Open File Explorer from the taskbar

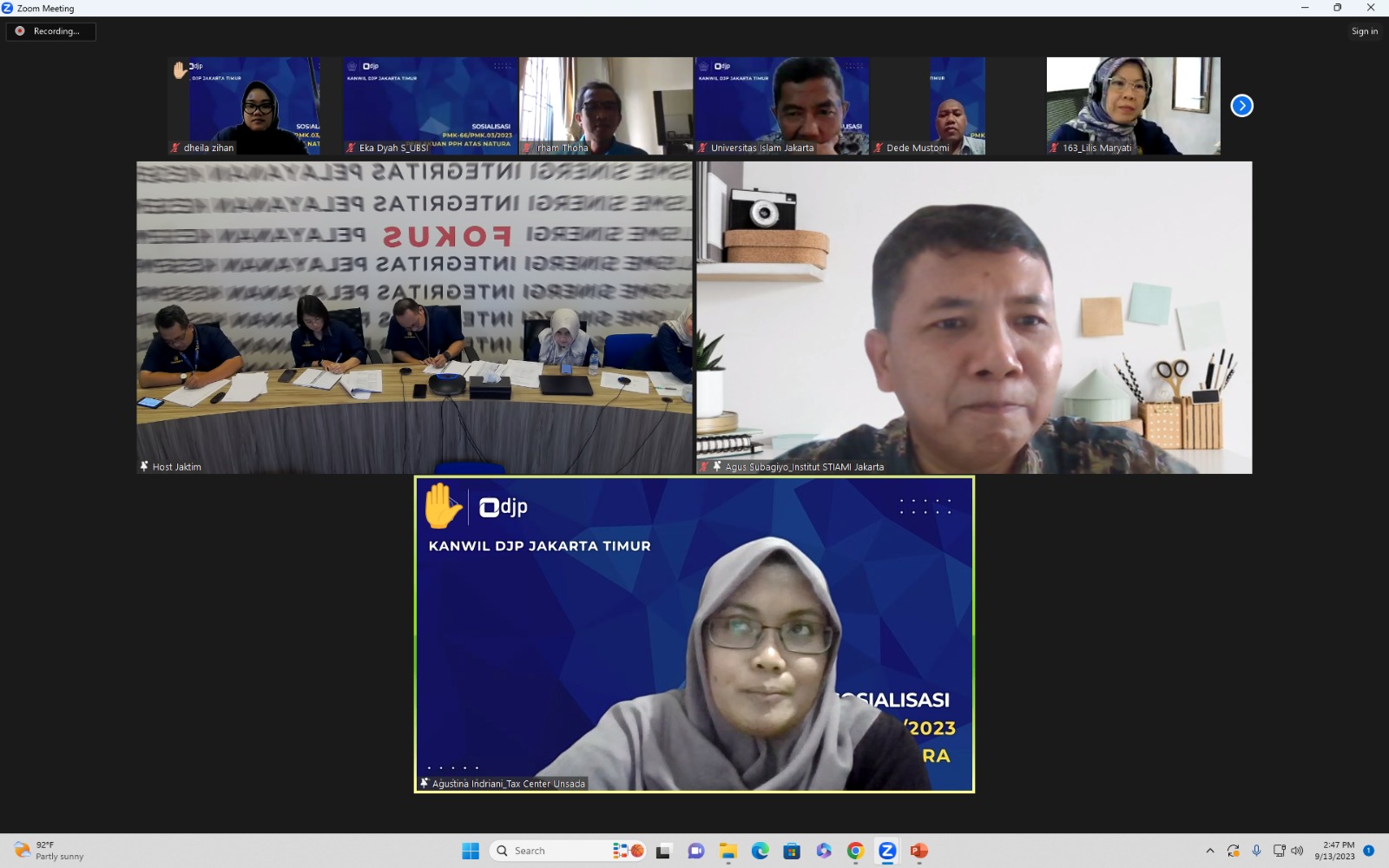727,851
